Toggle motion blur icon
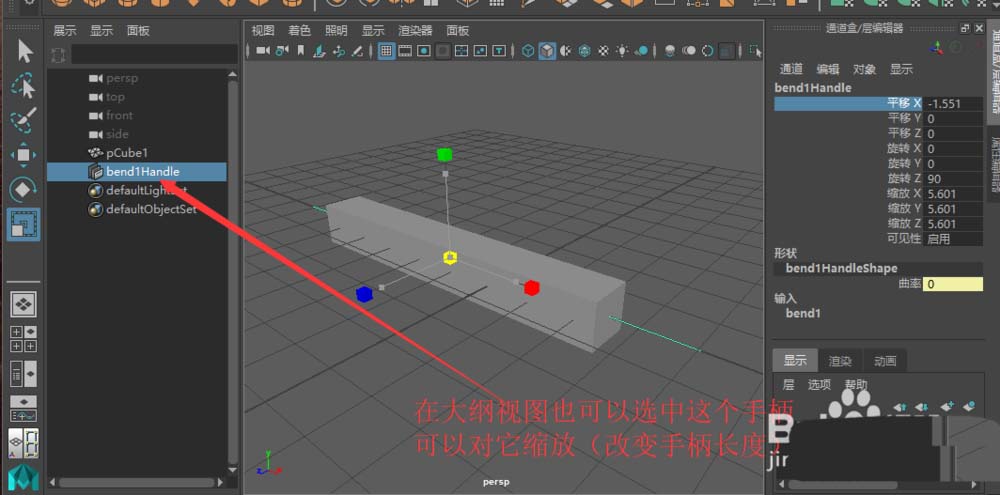Screen dimensions: 1000x495 (x=689, y=50)
